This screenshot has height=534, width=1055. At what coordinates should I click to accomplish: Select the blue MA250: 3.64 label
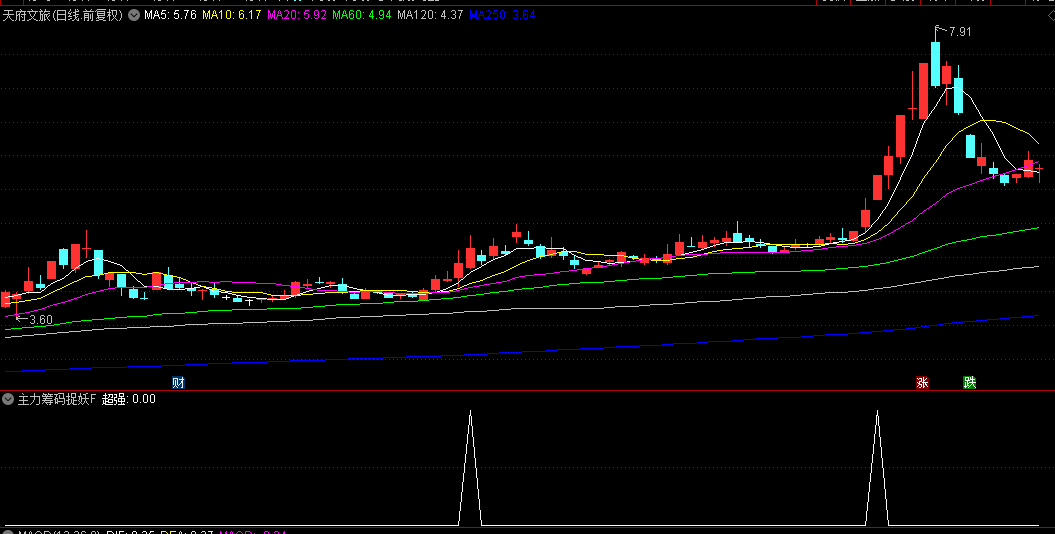pyautogui.click(x=502, y=15)
